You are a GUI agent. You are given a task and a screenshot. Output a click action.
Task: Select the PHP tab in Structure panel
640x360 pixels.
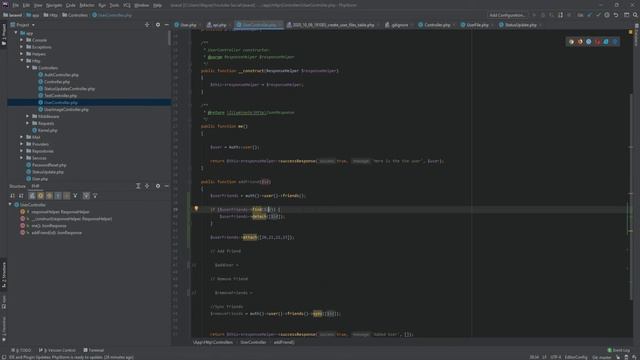pos(36,186)
